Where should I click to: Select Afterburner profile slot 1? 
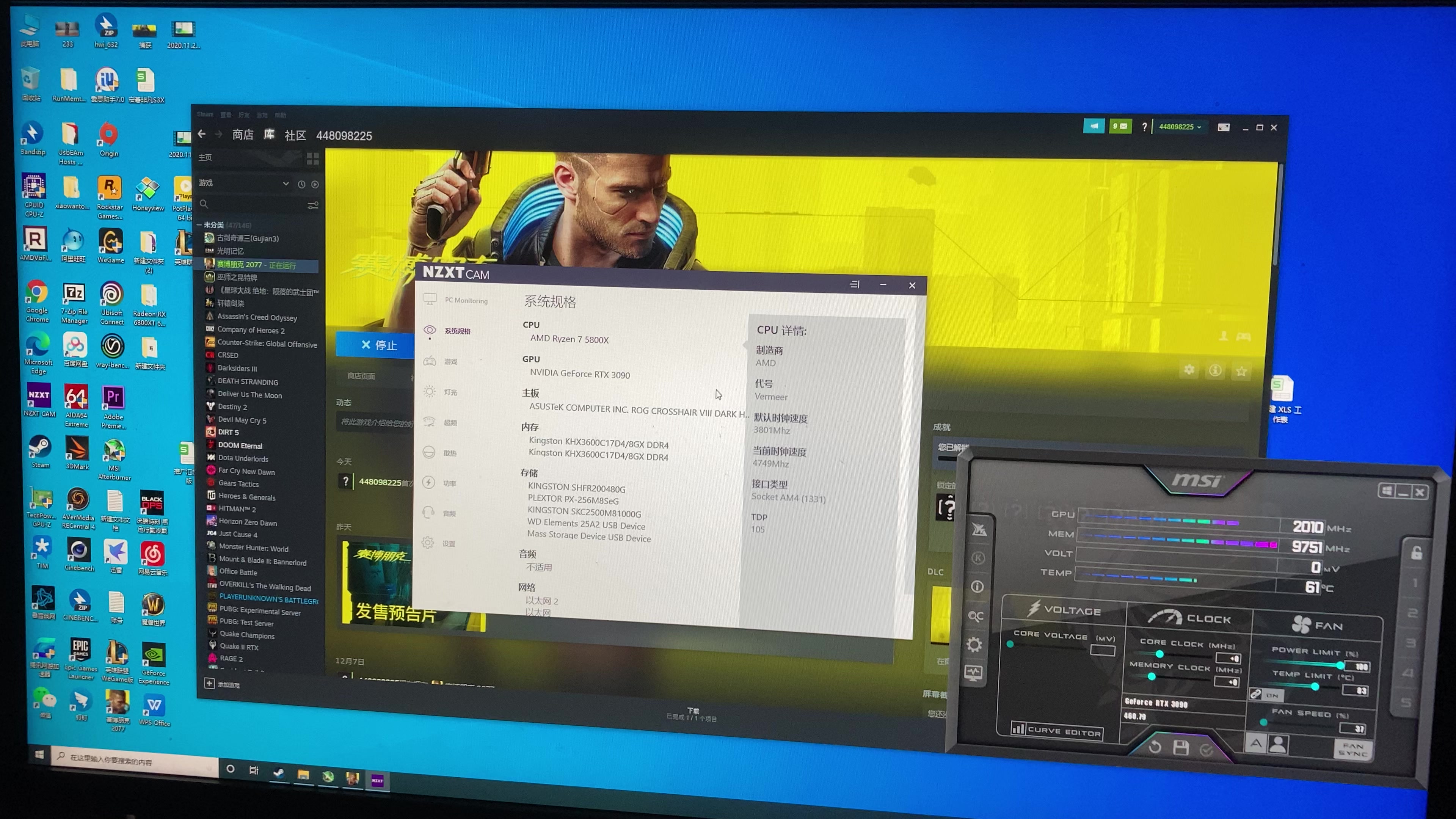pyautogui.click(x=1415, y=583)
